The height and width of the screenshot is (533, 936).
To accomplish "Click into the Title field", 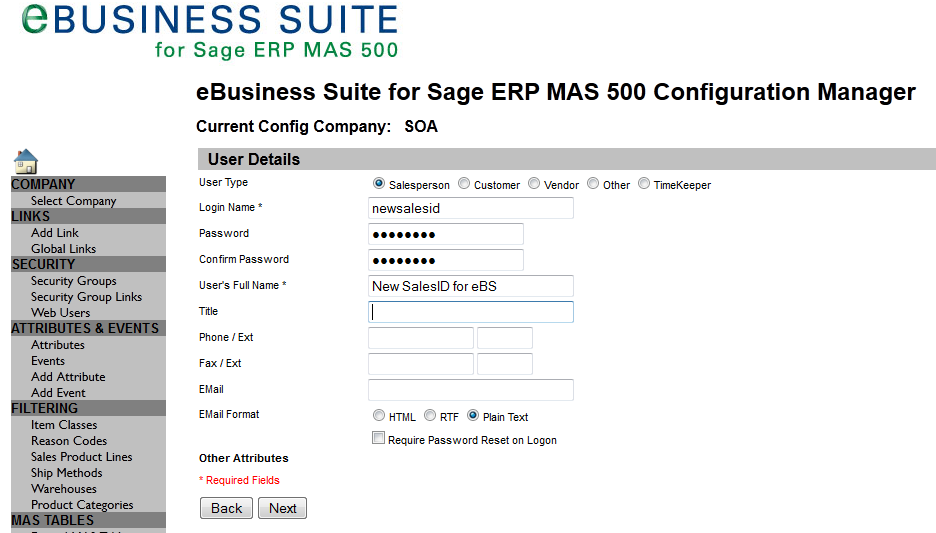I will point(470,312).
